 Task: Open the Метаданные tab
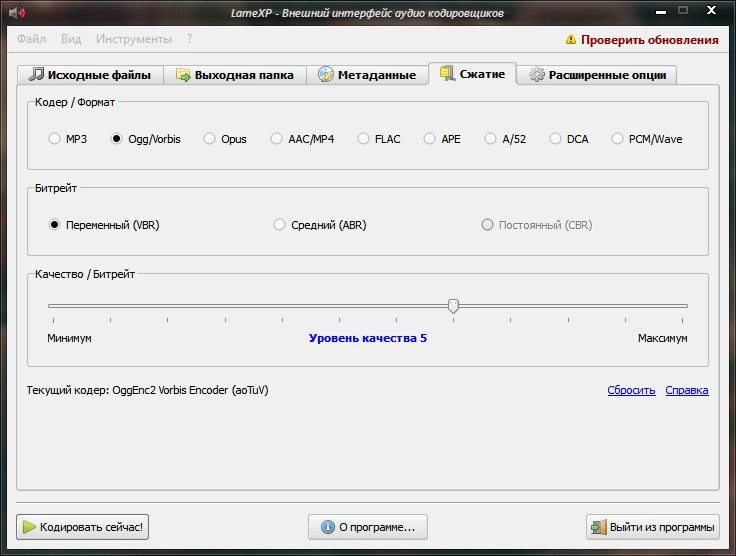pos(368,75)
